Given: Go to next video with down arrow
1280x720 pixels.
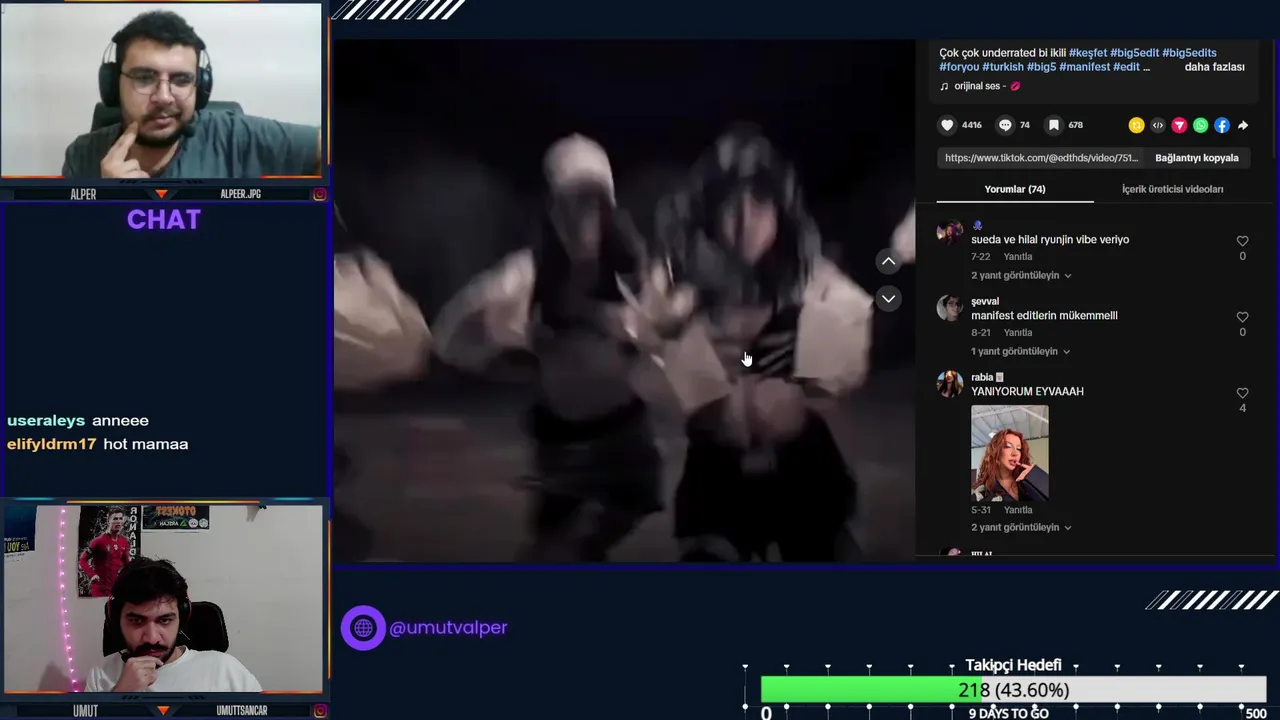Looking at the screenshot, I should click(x=888, y=299).
